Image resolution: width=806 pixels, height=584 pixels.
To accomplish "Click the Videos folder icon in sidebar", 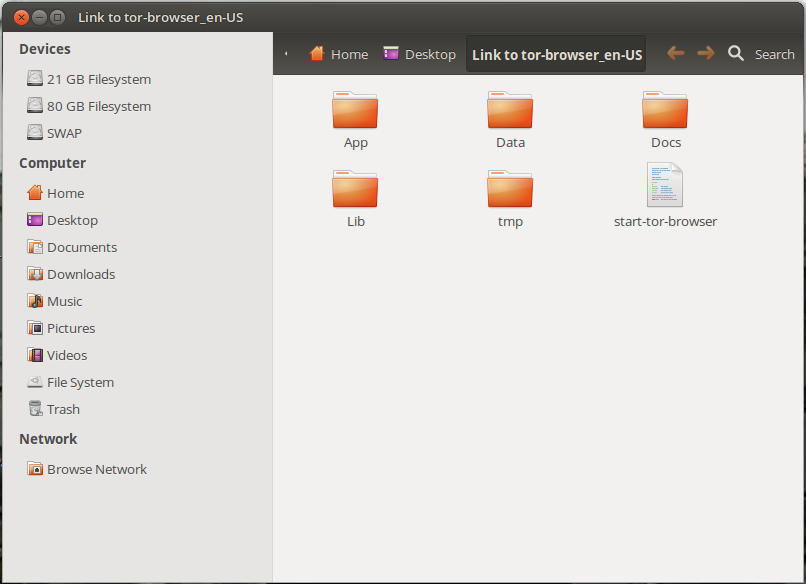I will click(34, 355).
